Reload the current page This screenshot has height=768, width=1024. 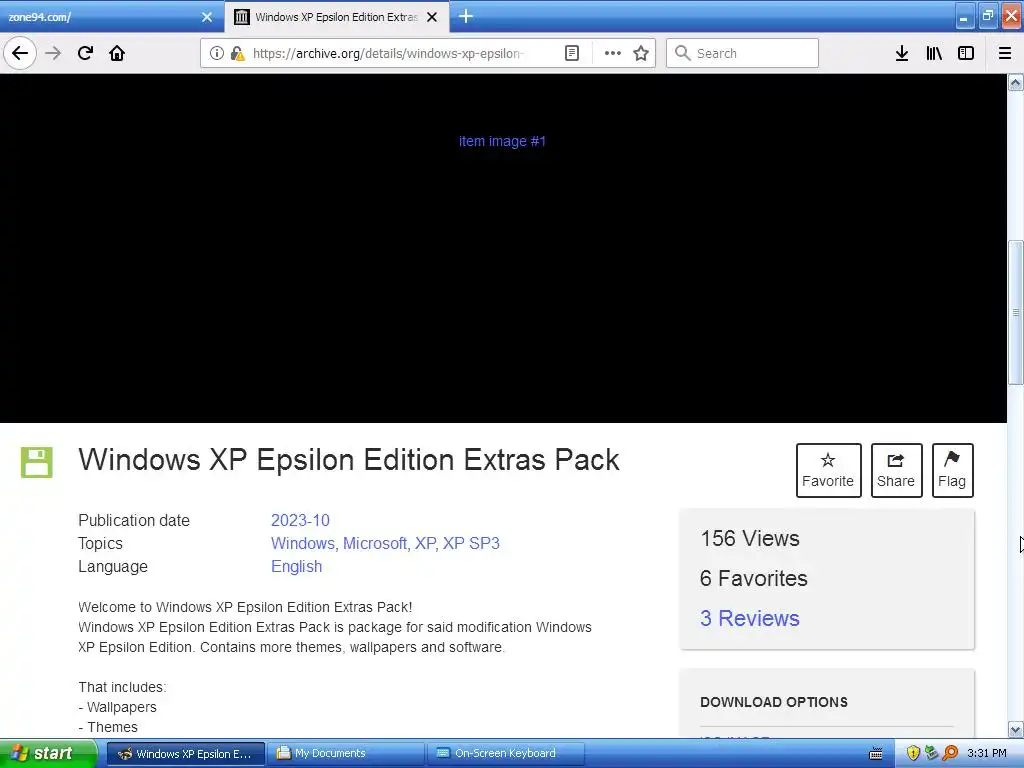(85, 53)
